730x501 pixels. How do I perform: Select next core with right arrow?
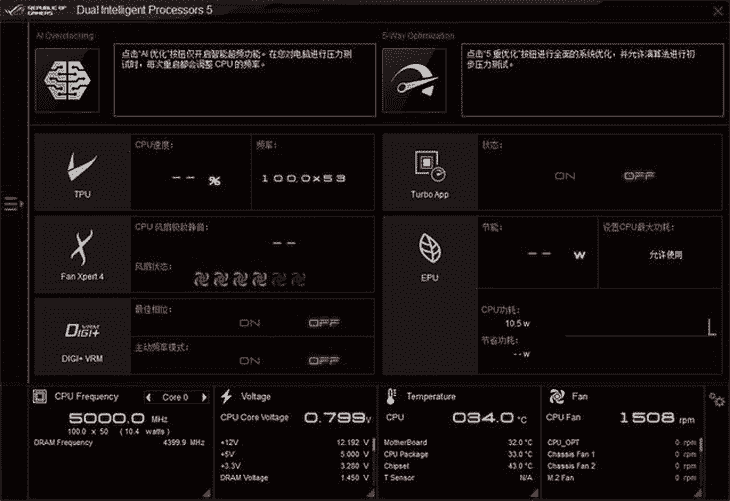click(204, 397)
